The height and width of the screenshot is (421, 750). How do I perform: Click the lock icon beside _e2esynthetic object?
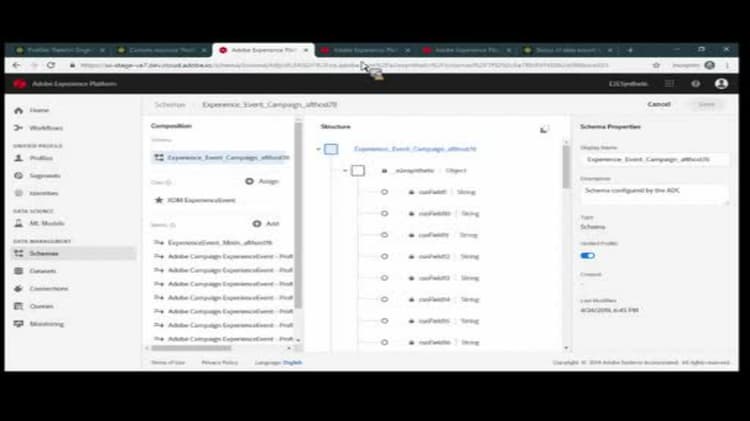[x=384, y=171]
